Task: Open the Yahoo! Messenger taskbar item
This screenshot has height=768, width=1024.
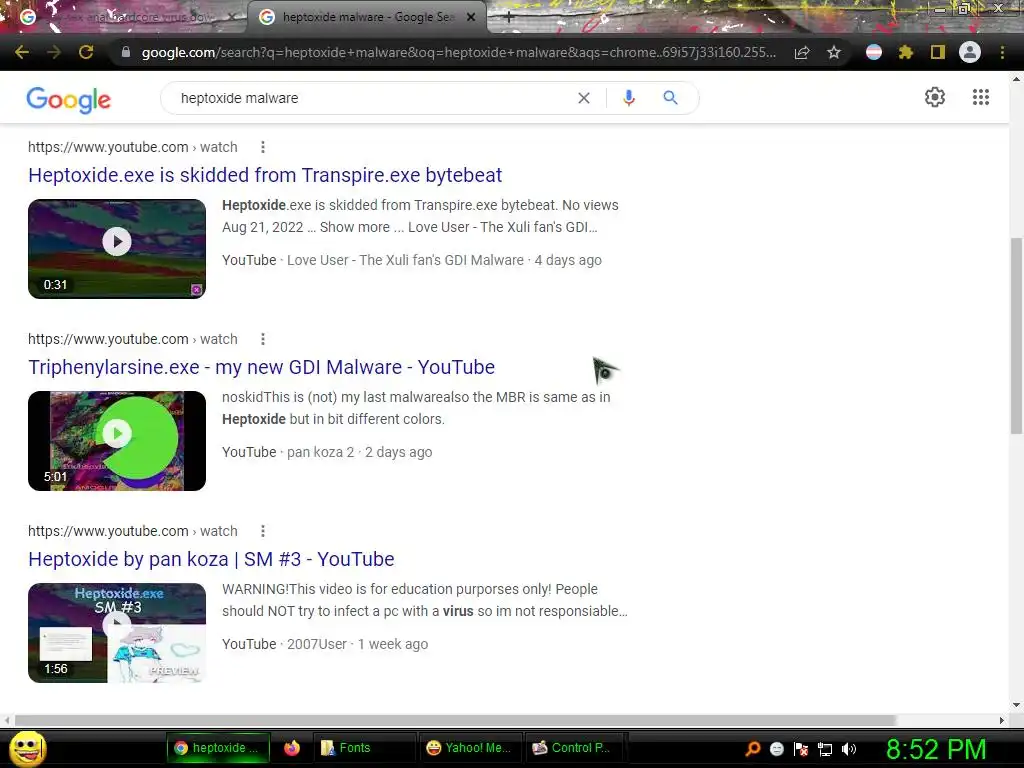Action: pos(469,748)
